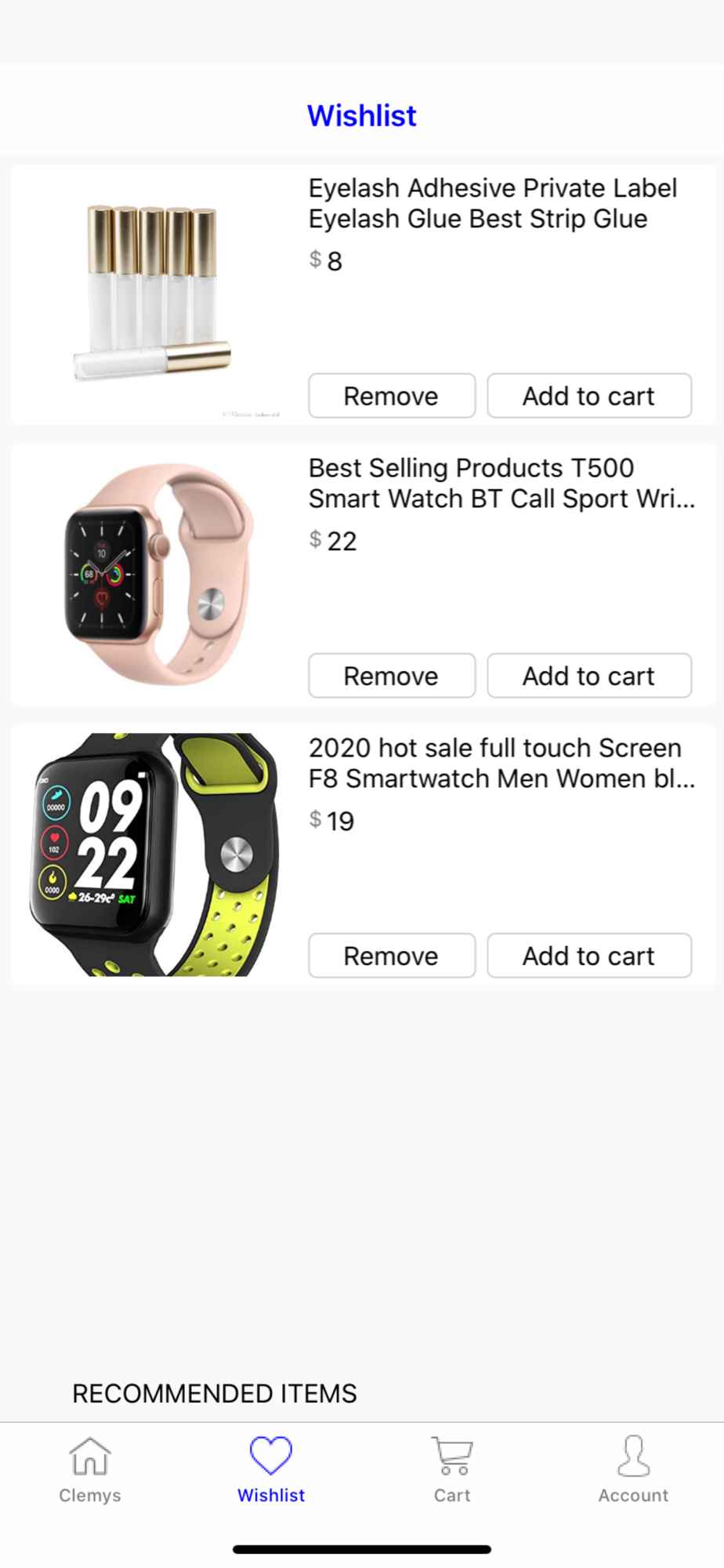Tap the Recommended Items heading

coord(215,1393)
